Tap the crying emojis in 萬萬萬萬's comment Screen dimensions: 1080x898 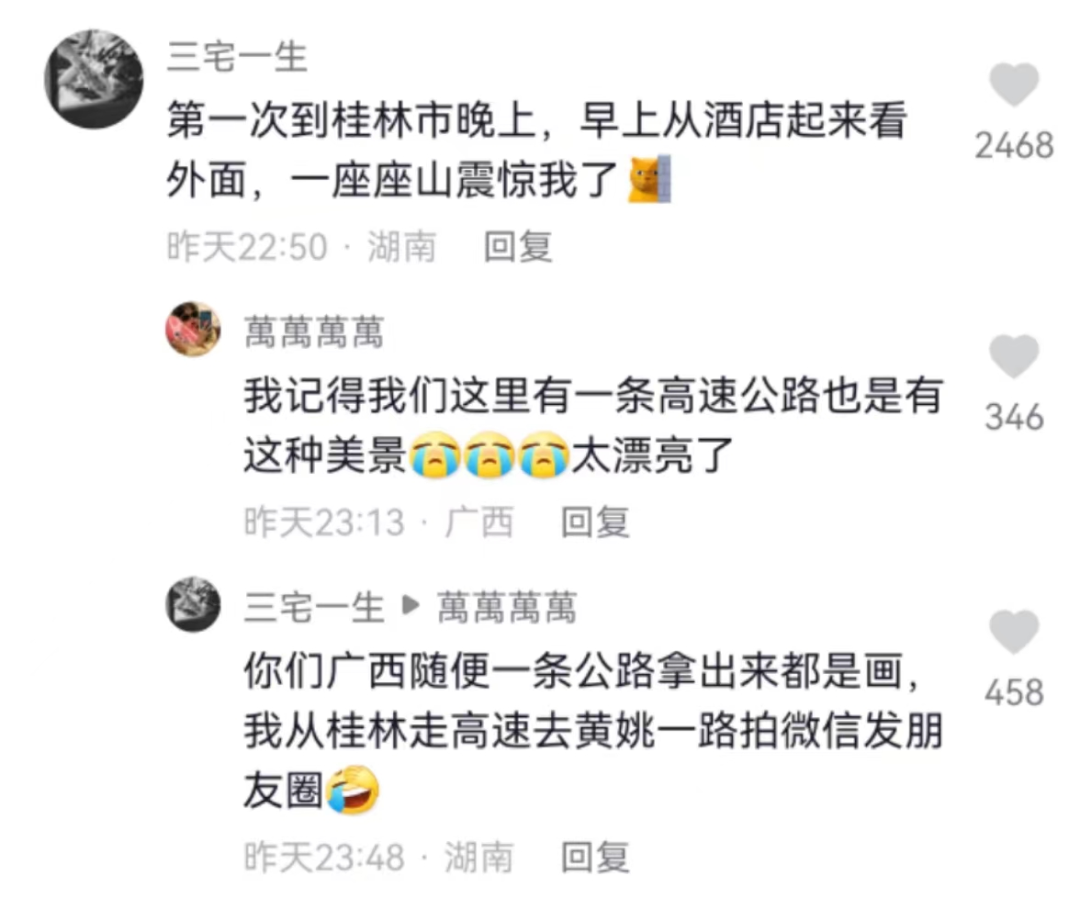[x=489, y=455]
